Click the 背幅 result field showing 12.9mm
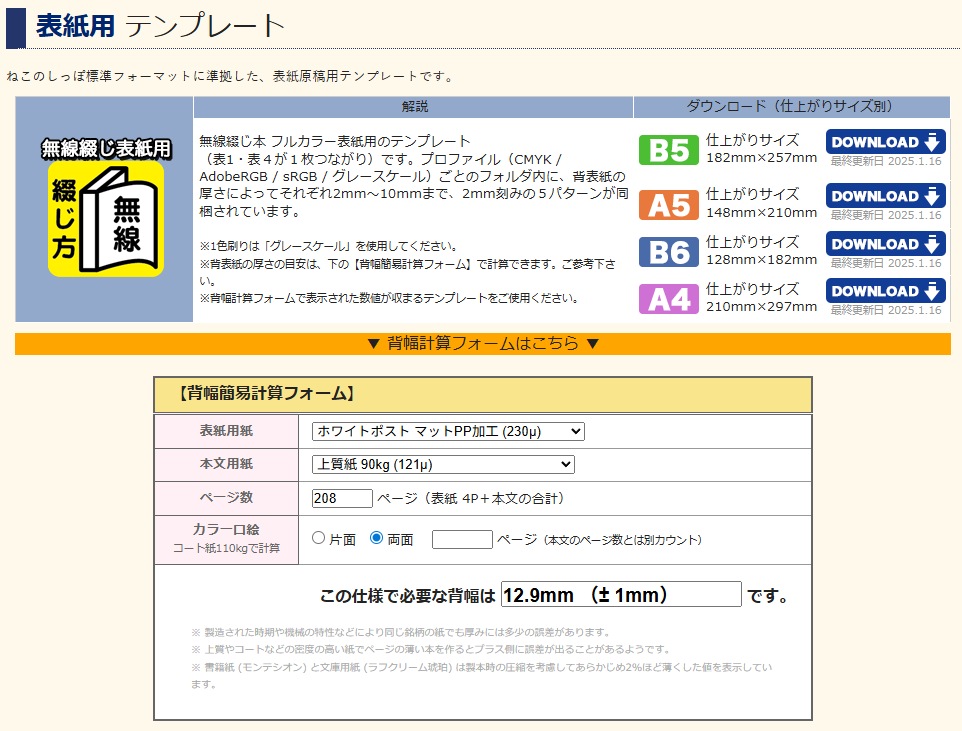Screen dimensions: 962x731 (621, 595)
